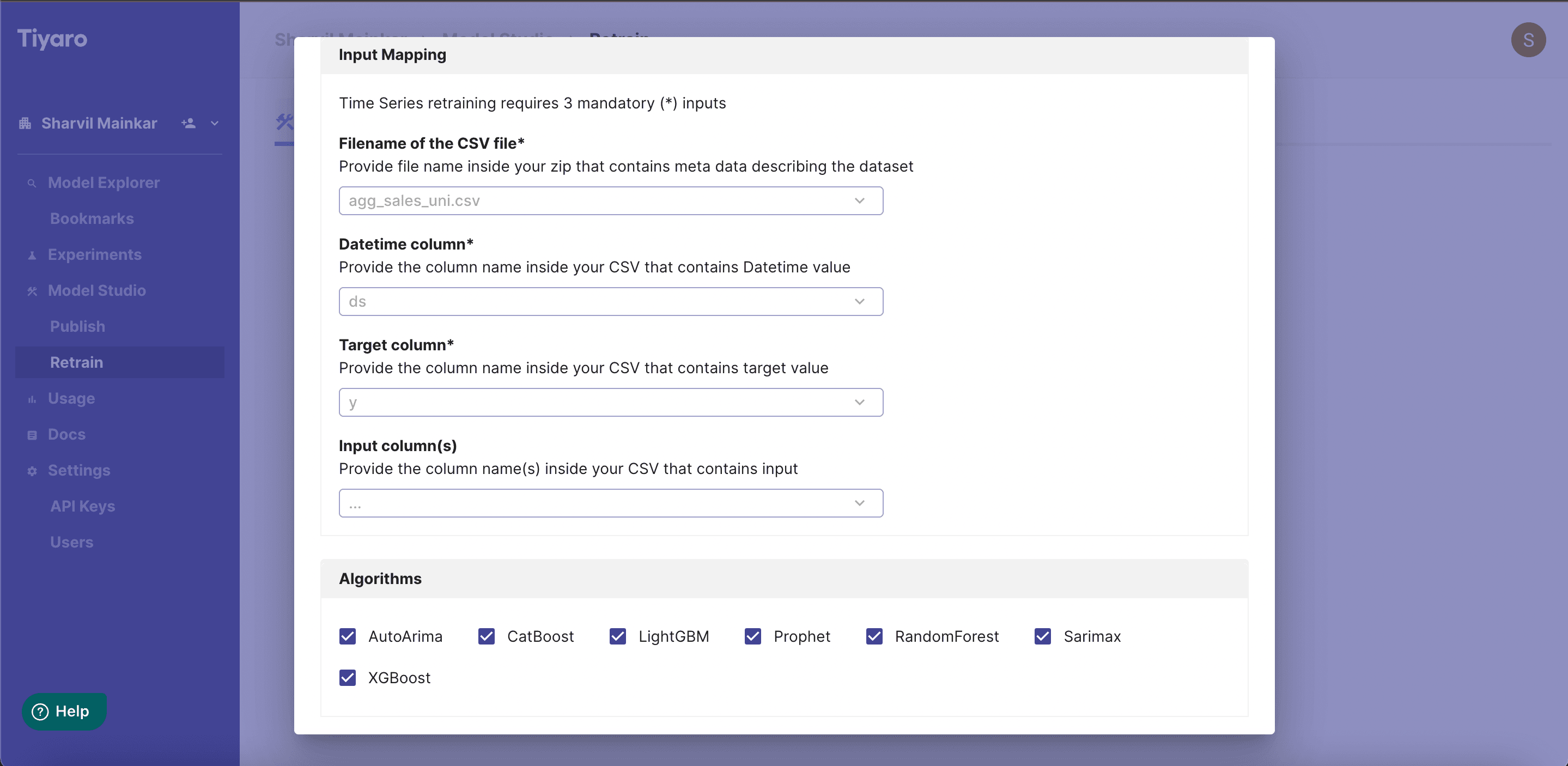Viewport: 1568px width, 766px height.
Task: Click the Usage chart icon
Action: 32,399
